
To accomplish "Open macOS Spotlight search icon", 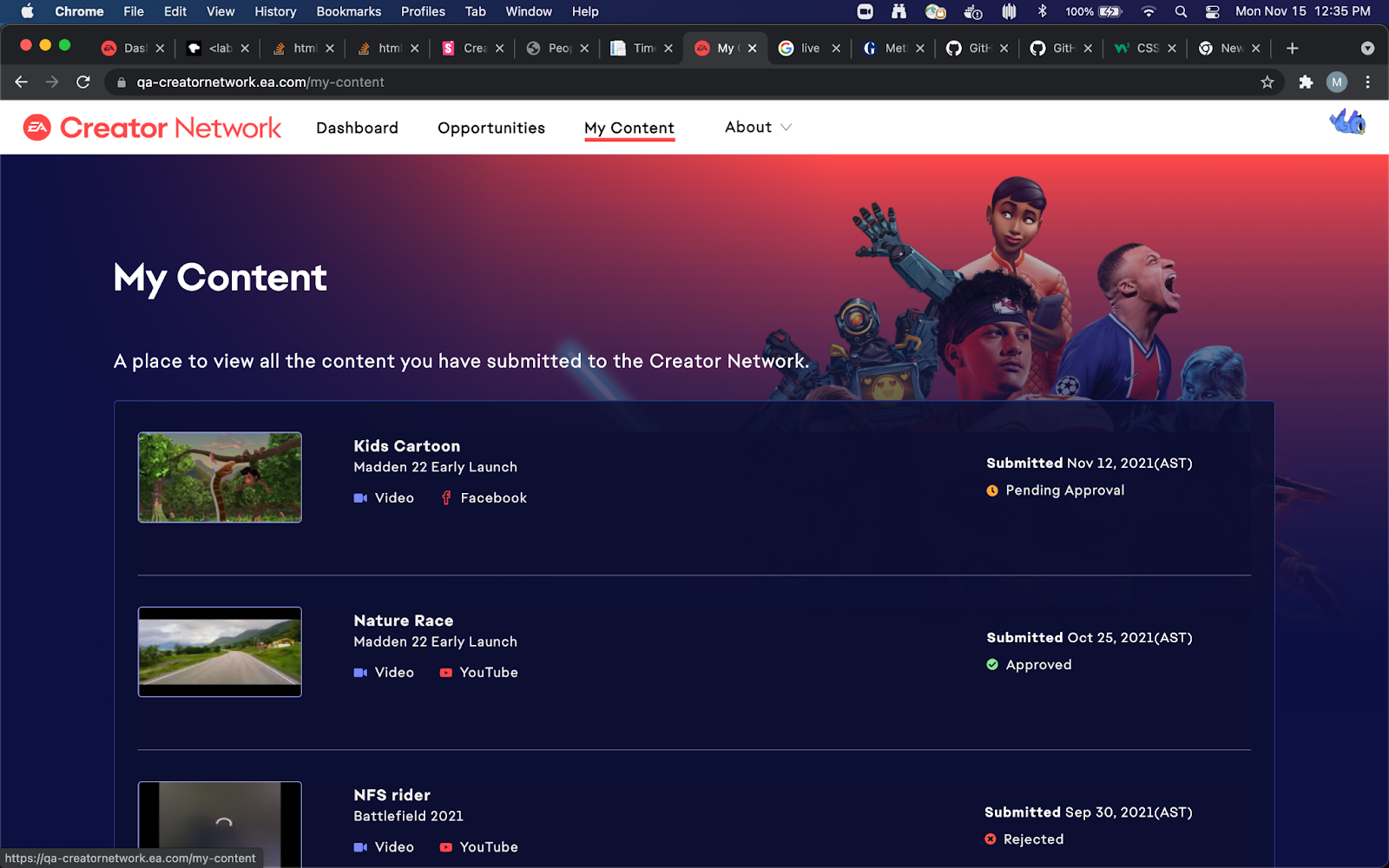I will (x=1181, y=11).
